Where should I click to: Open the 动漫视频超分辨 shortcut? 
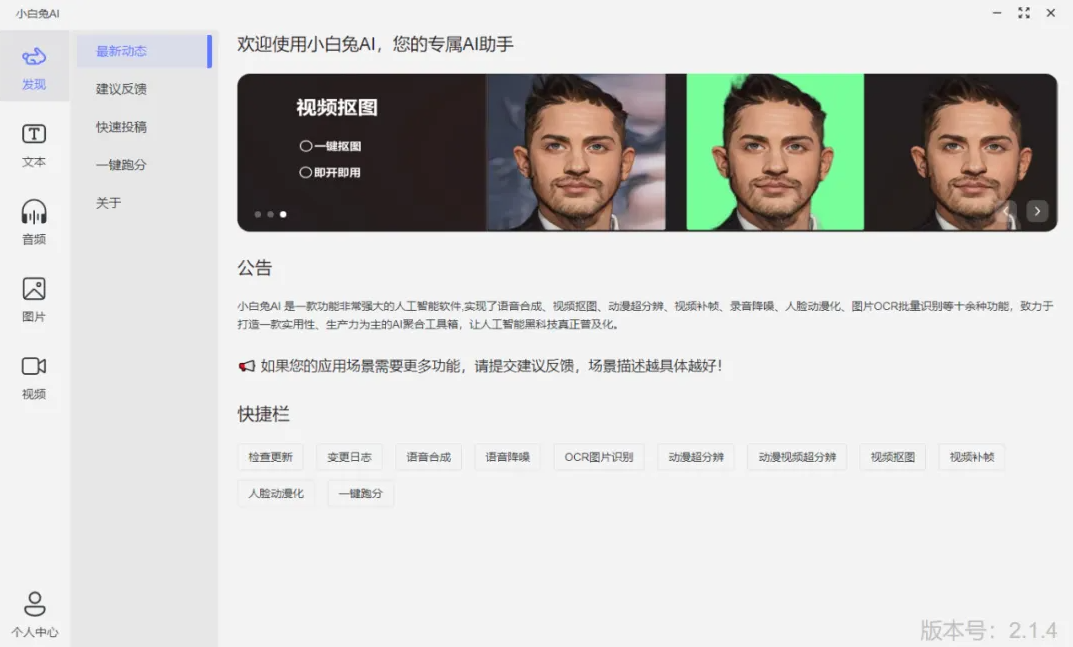[x=797, y=457]
